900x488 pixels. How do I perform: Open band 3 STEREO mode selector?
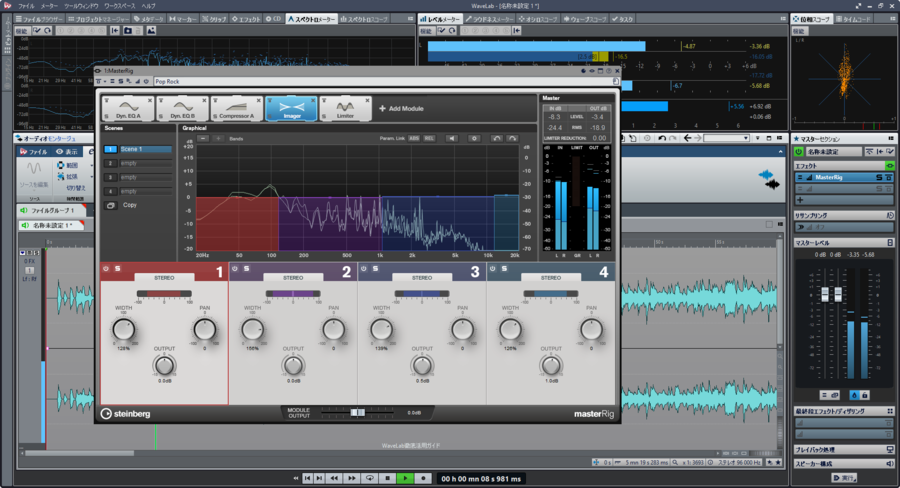pos(422,277)
